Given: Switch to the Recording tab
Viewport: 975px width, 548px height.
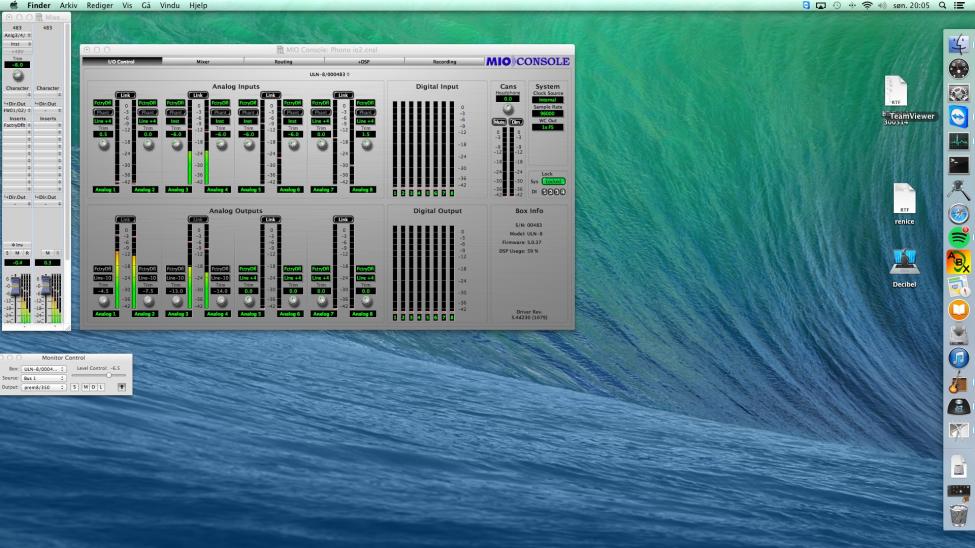Looking at the screenshot, I should pyautogui.click(x=444, y=62).
